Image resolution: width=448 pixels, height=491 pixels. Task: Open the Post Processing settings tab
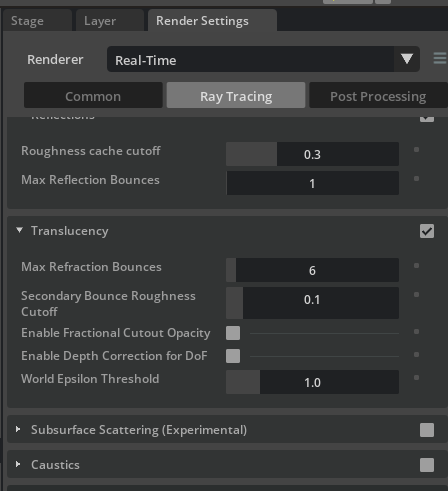pyautogui.click(x=378, y=96)
